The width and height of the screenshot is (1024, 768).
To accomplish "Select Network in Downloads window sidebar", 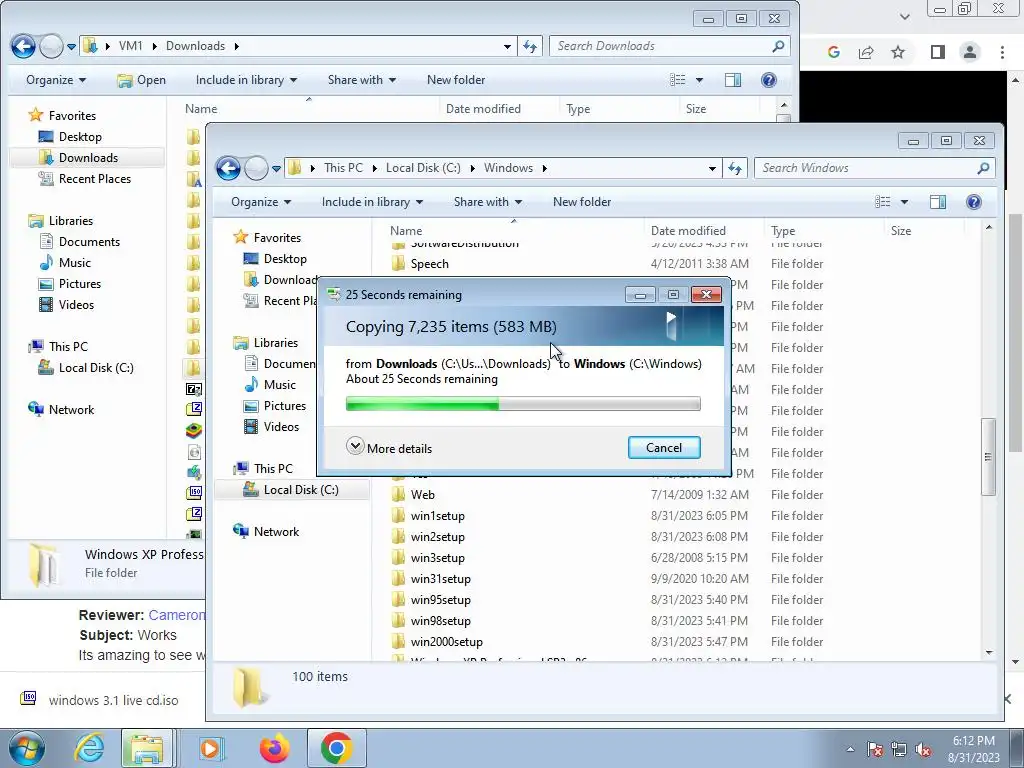I will coord(61,409).
